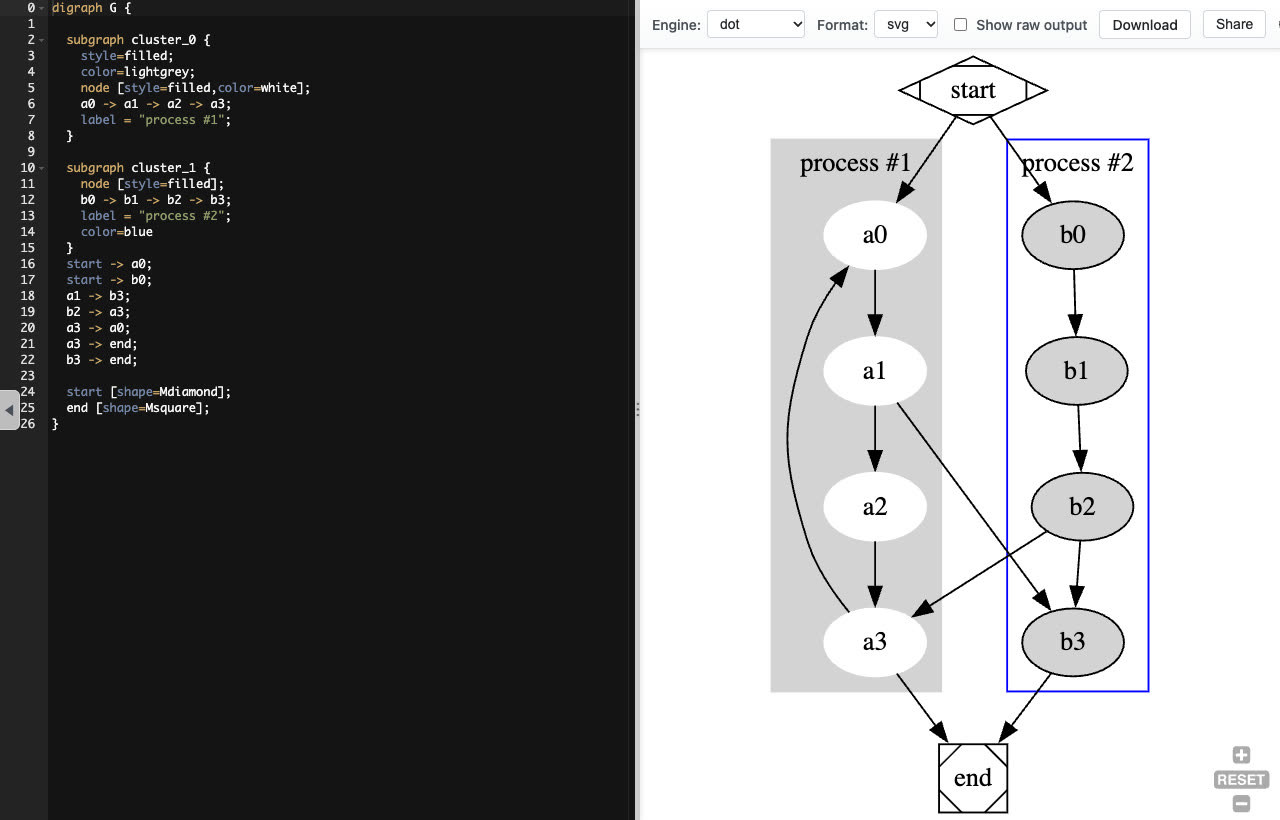Collapse subgraph cluster_0 fold arrow at line 2
Image resolution: width=1280 pixels, height=820 pixels.
point(42,40)
